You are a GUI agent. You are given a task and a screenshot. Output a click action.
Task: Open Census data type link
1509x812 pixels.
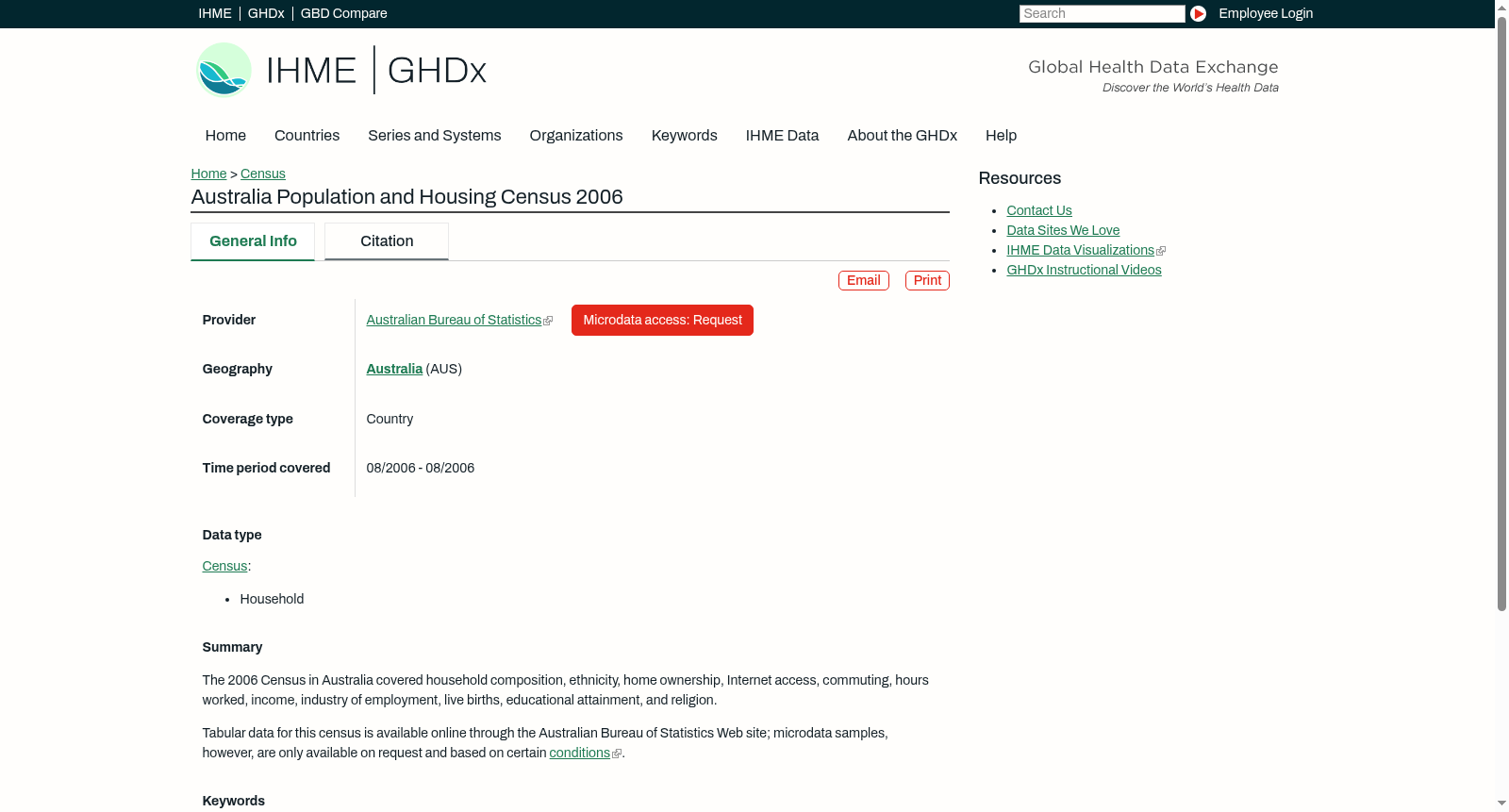(x=224, y=566)
